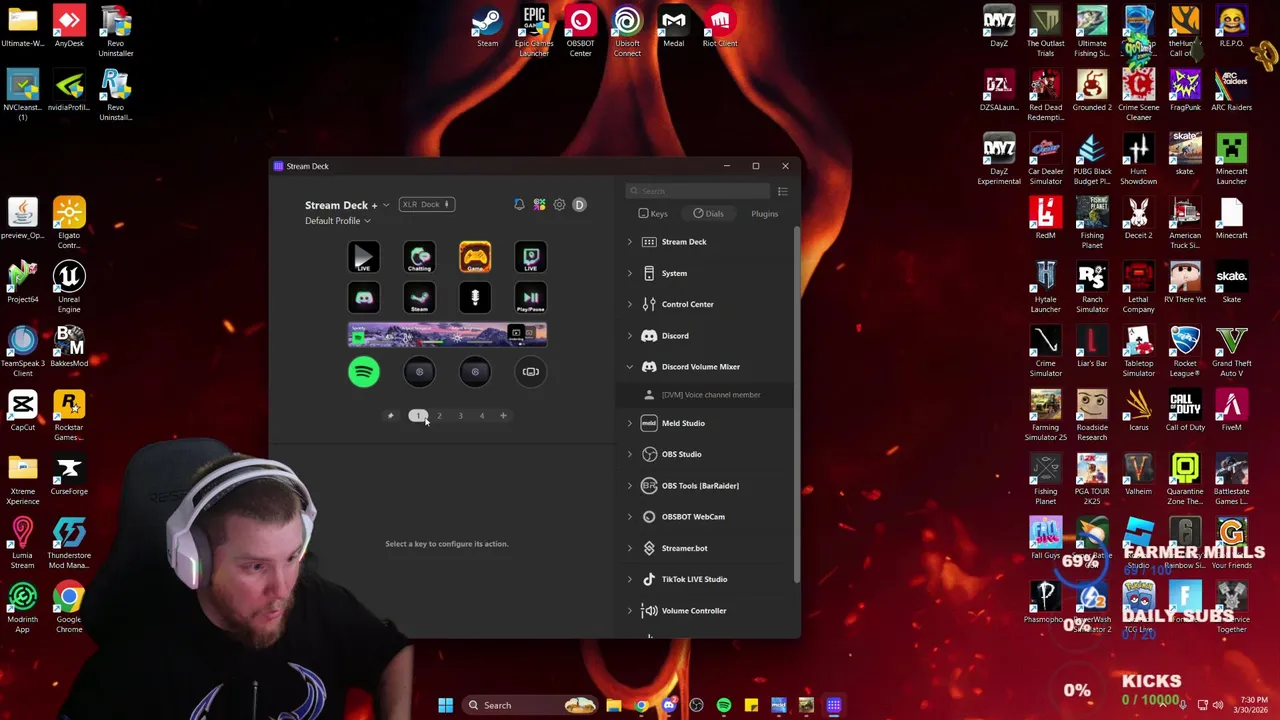The height and width of the screenshot is (720, 1280).
Task: Open Google Chrome desktop shortcut
Action: pyautogui.click(x=69, y=607)
